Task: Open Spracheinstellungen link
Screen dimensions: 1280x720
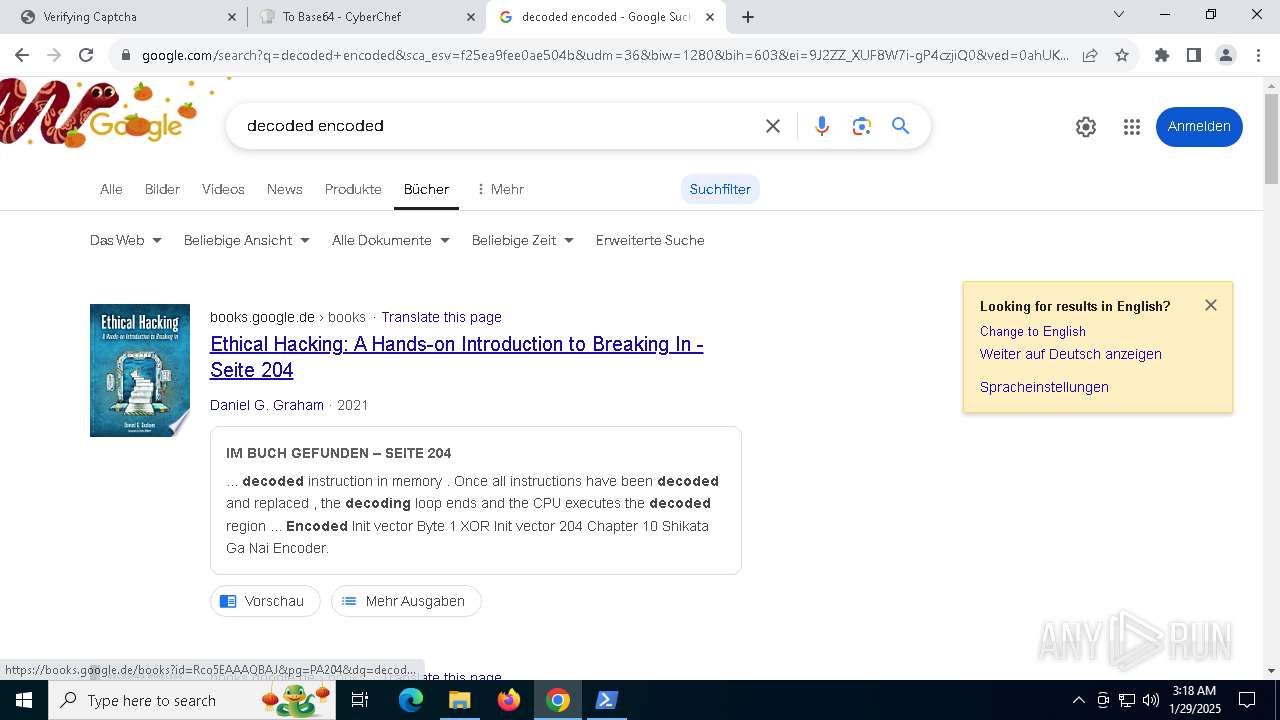Action: tap(1044, 387)
